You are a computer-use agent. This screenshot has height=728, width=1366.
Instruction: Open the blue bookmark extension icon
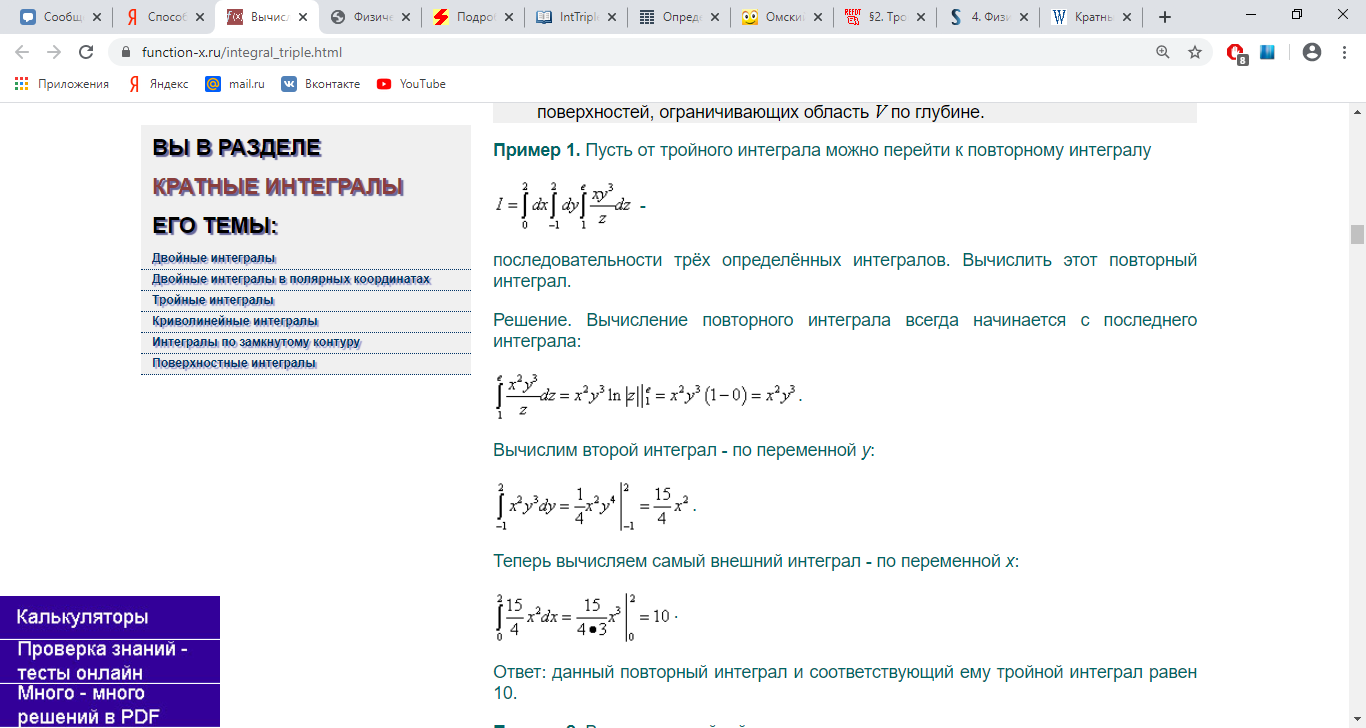pos(1267,52)
